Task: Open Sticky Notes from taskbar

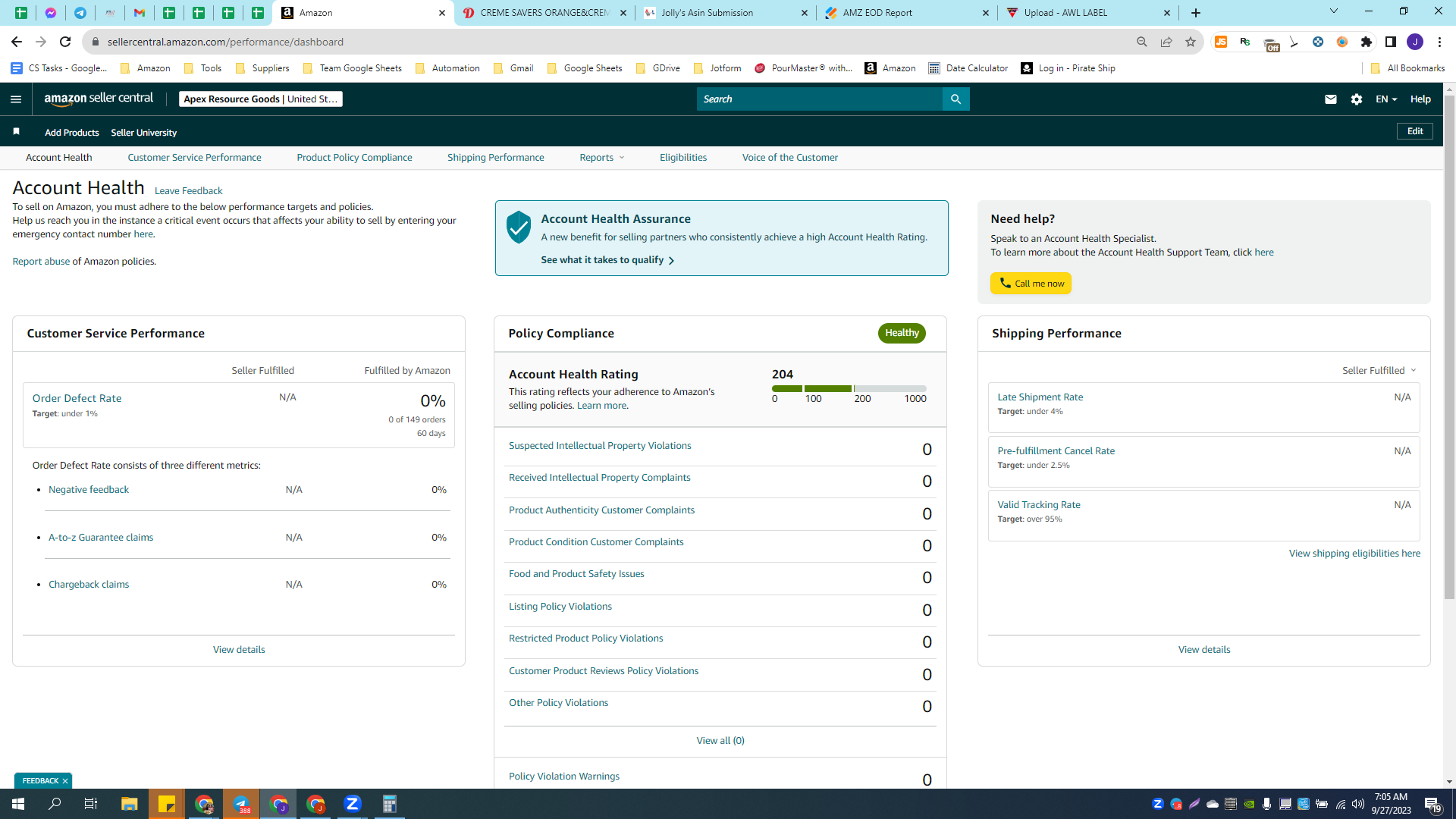Action: [167, 804]
